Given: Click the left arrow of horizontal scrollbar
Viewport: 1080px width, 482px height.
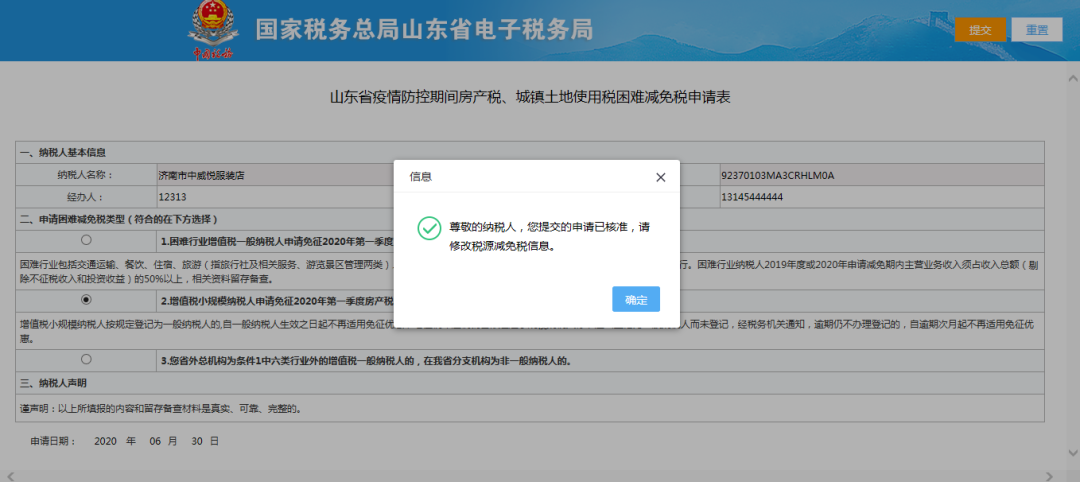Looking at the screenshot, I should 10,476.
